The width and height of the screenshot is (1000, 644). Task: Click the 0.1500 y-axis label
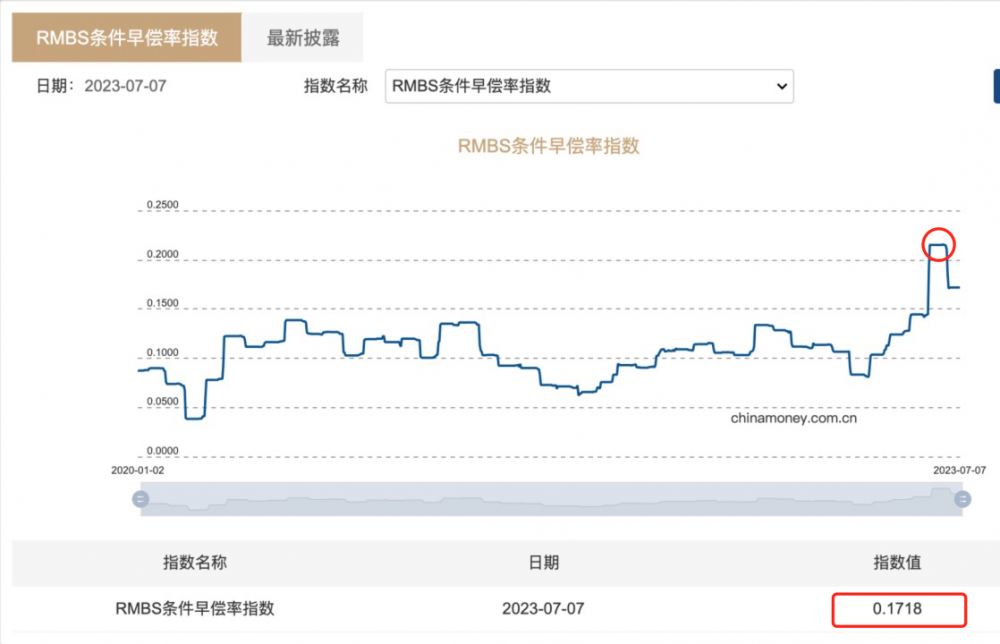pyautogui.click(x=163, y=303)
